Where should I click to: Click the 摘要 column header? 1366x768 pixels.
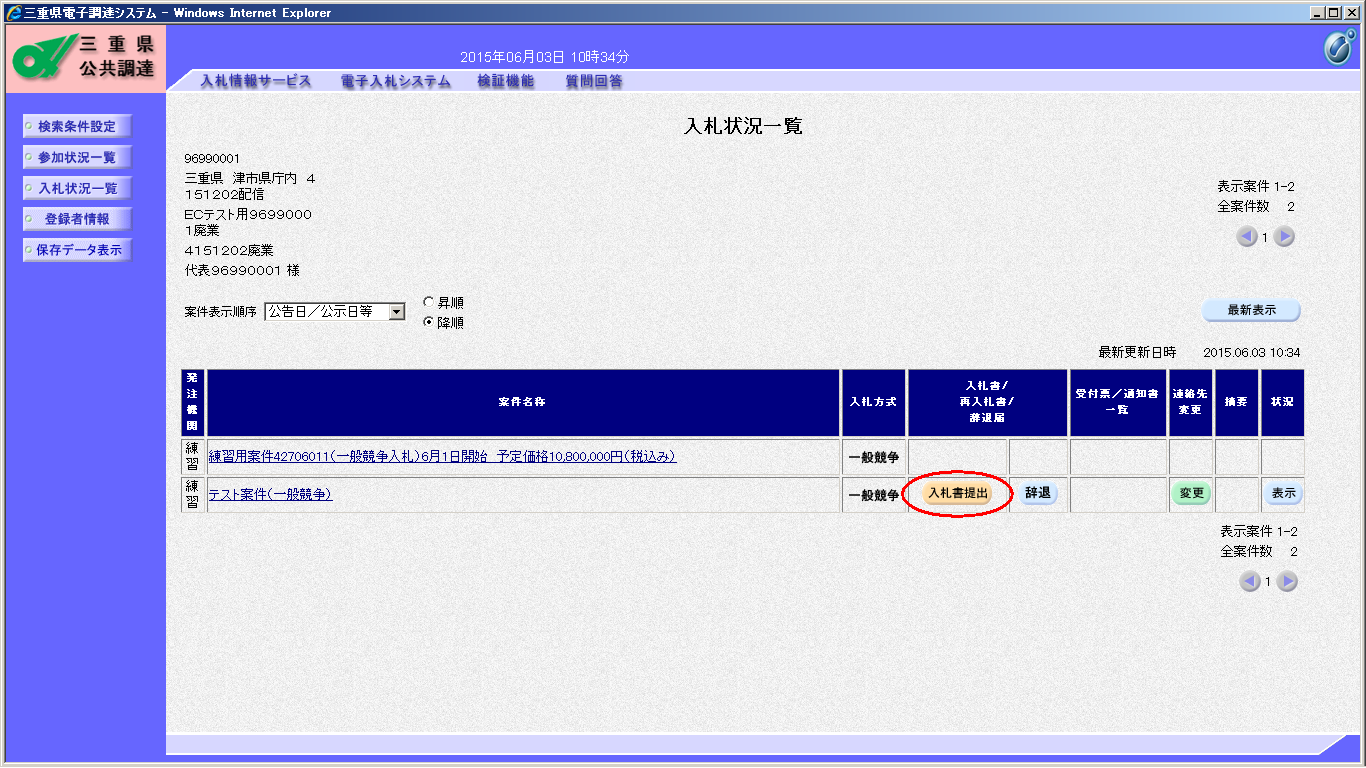click(x=1237, y=402)
